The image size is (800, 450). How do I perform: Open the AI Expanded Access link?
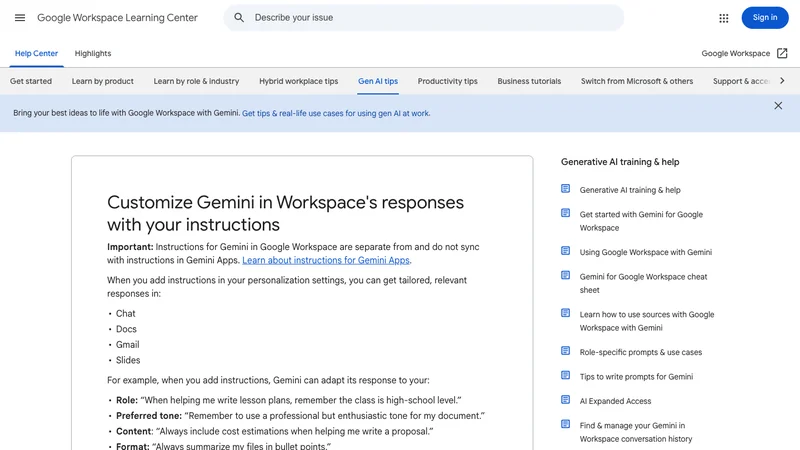pos(615,401)
